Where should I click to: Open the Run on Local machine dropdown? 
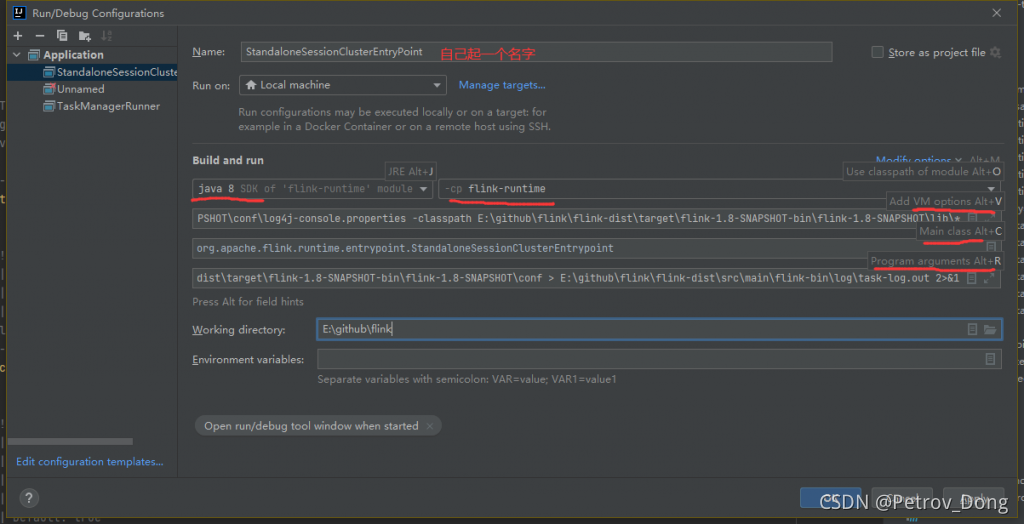(343, 85)
